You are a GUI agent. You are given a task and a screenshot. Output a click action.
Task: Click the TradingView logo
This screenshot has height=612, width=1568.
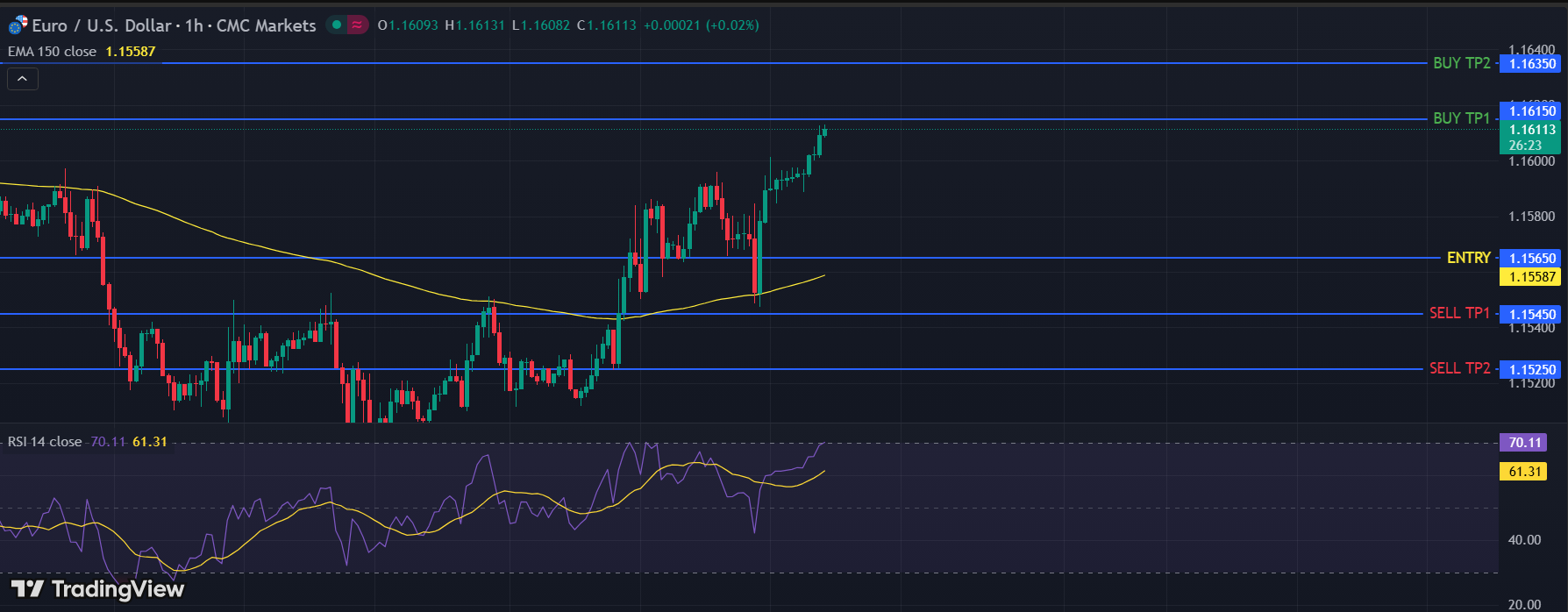pos(97,588)
